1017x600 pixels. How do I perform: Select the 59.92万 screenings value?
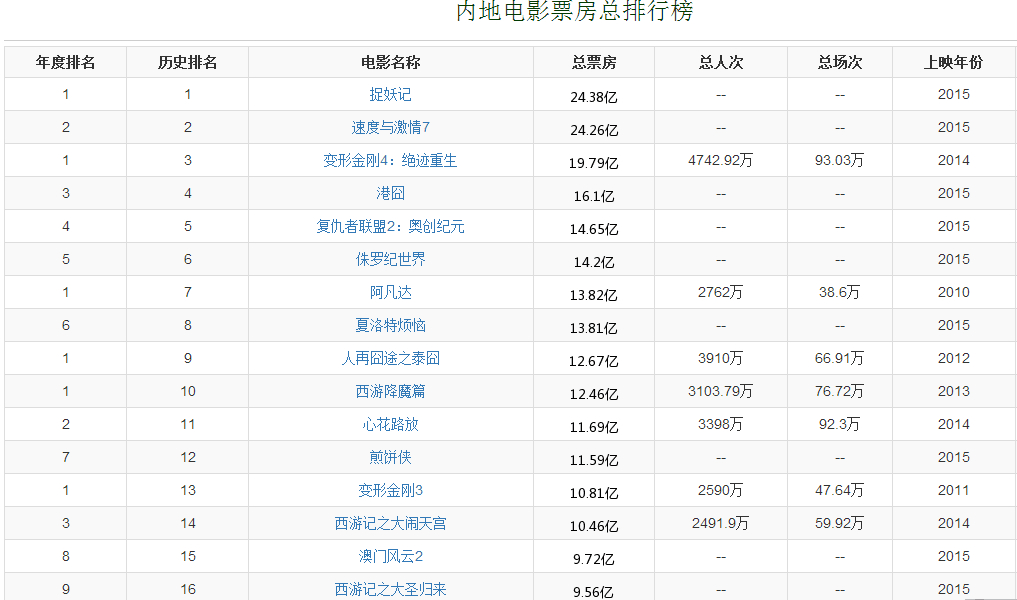[x=840, y=523]
